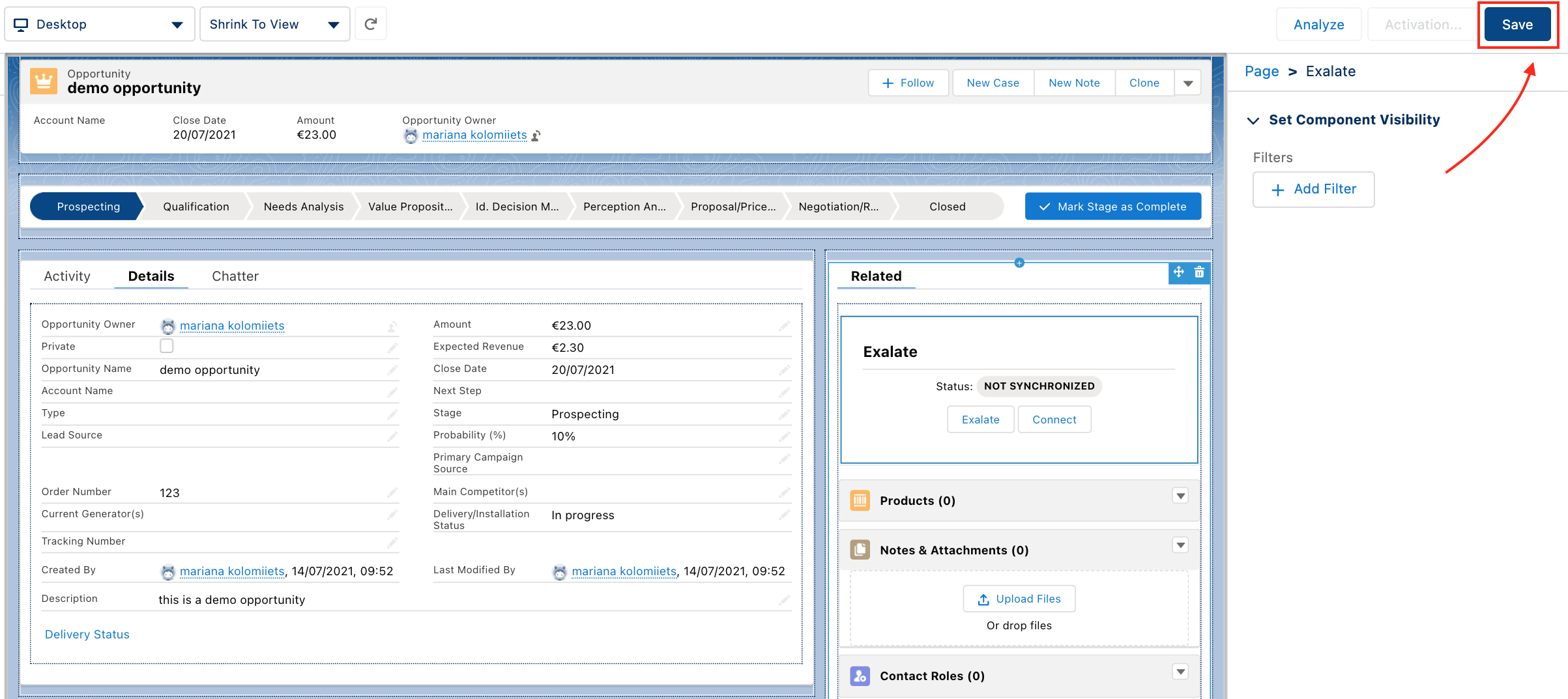The image size is (1568, 699).
Task: Open the Delivery Status link
Action: pyautogui.click(x=87, y=635)
